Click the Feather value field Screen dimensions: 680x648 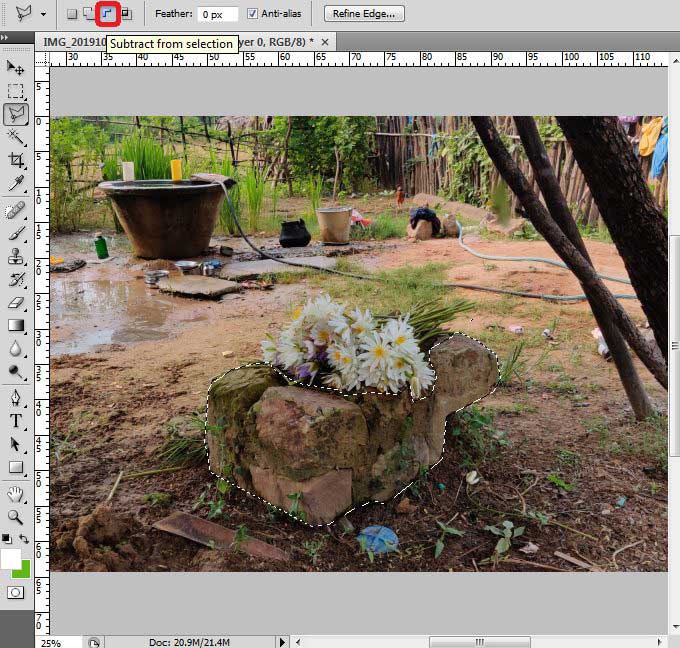coord(218,14)
